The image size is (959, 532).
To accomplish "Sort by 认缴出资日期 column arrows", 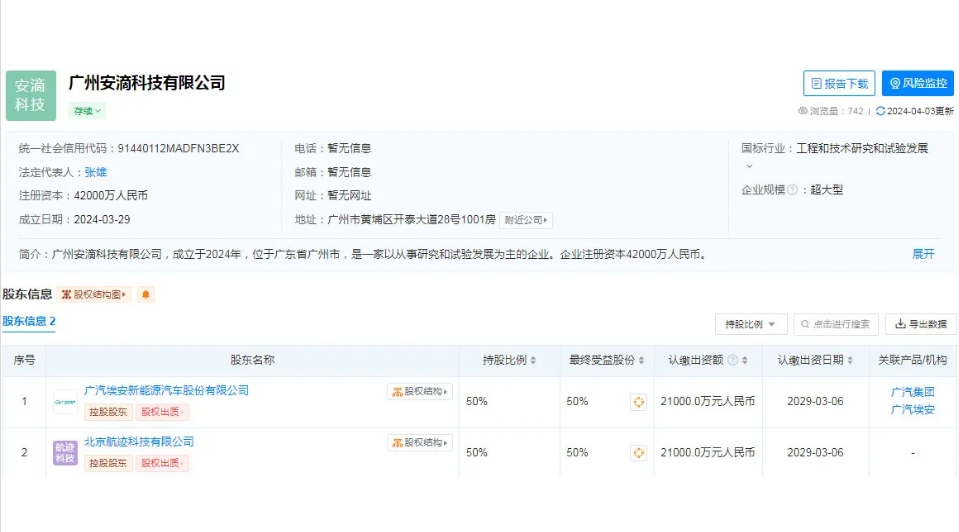I will click(850, 360).
